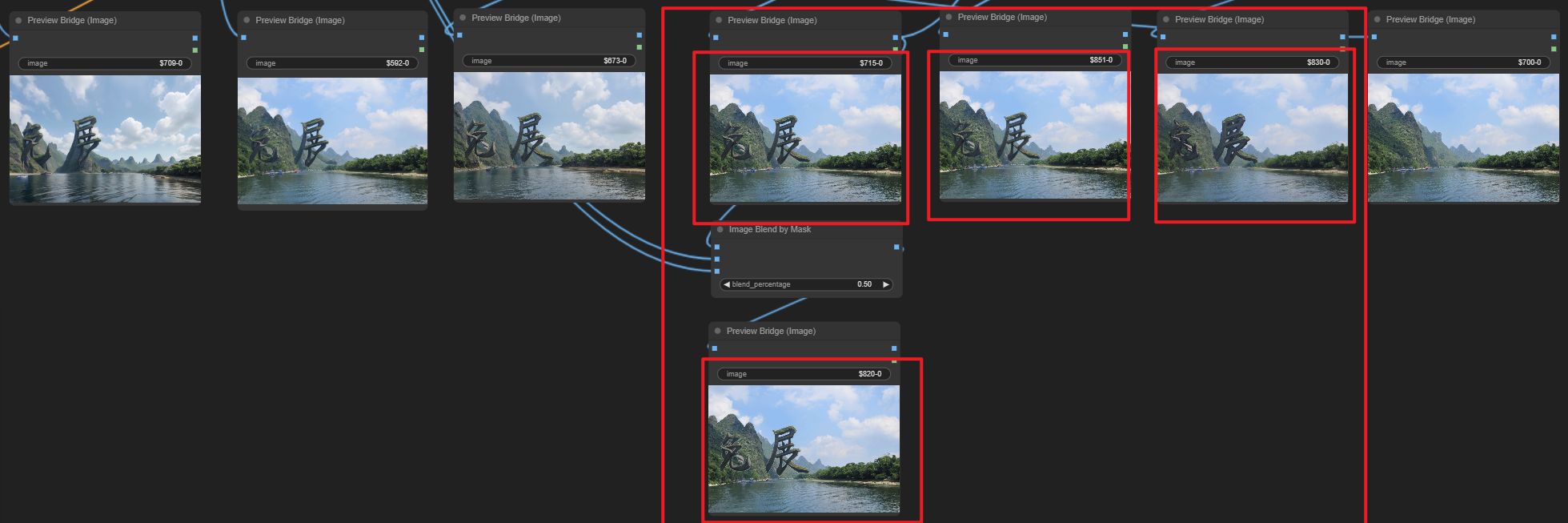Select the Preview Bridge title above $700-0
Viewport: 1568px width, 523px height.
pos(1430,20)
